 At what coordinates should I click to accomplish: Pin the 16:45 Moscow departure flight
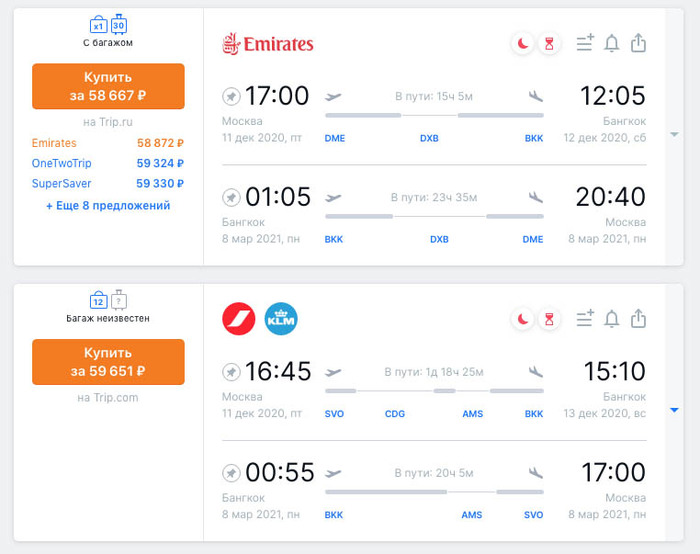pyautogui.click(x=231, y=372)
